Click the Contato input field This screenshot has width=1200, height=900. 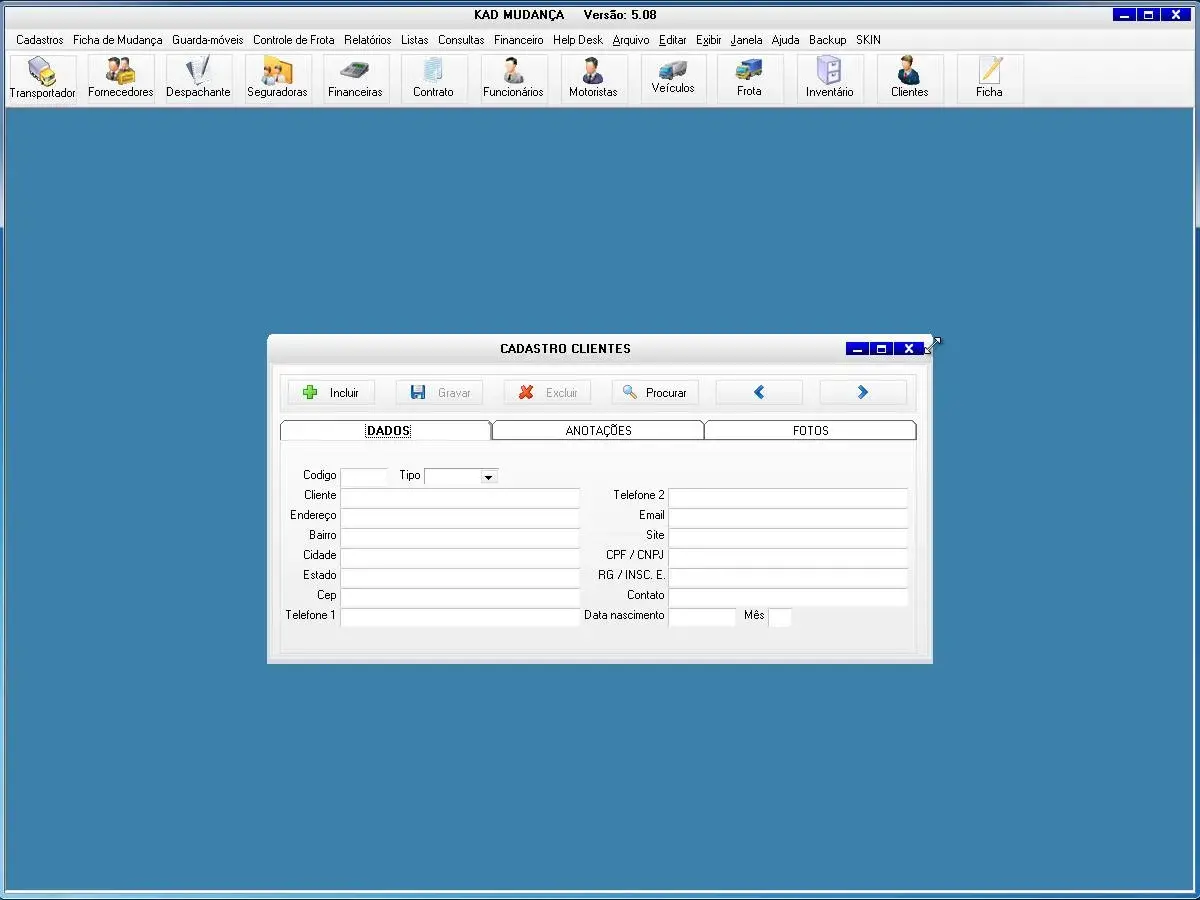788,597
